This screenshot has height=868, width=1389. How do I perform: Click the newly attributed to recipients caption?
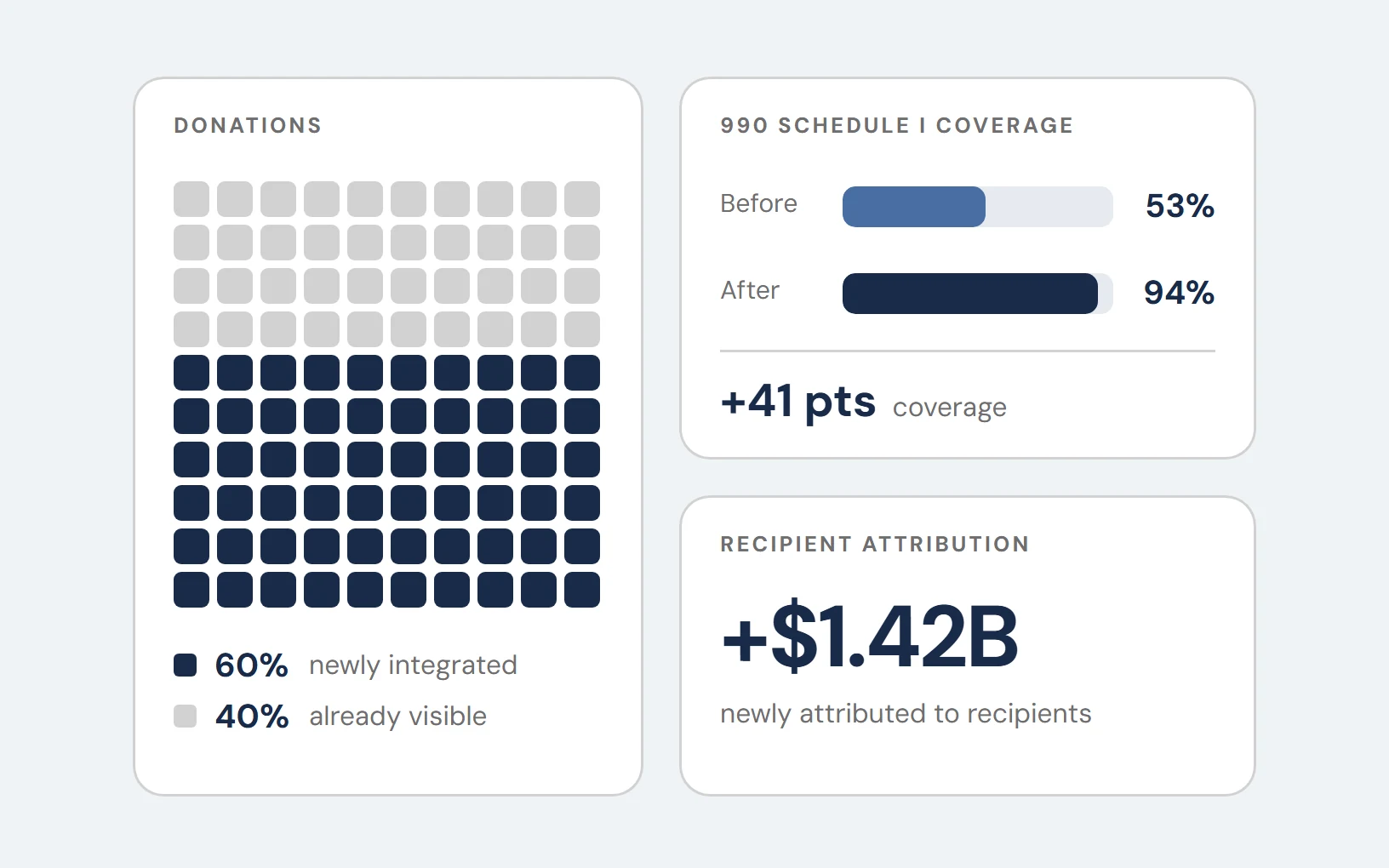pyautogui.click(x=906, y=713)
